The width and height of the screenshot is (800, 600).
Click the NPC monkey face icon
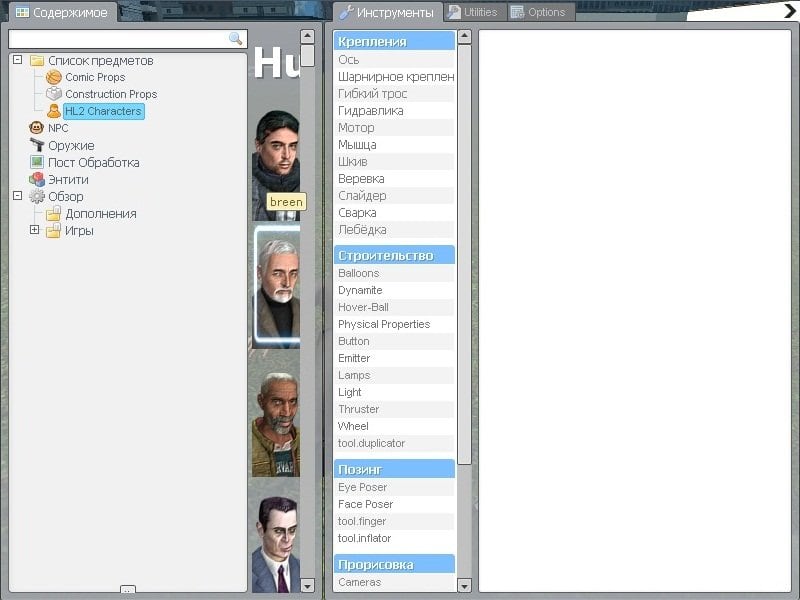[x=37, y=128]
